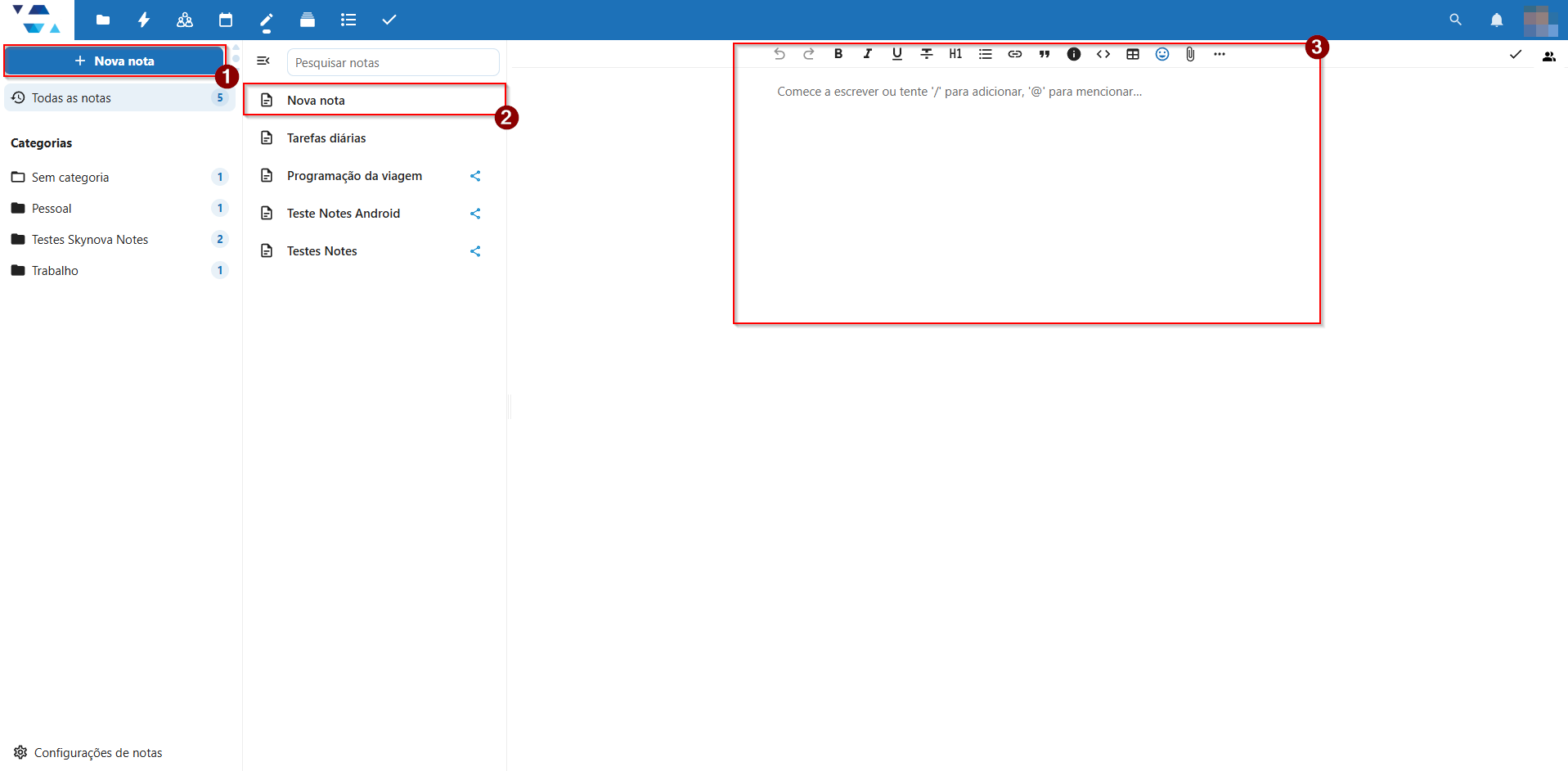Apply italic formatting to text
The height and width of the screenshot is (771, 1568).
click(x=868, y=54)
